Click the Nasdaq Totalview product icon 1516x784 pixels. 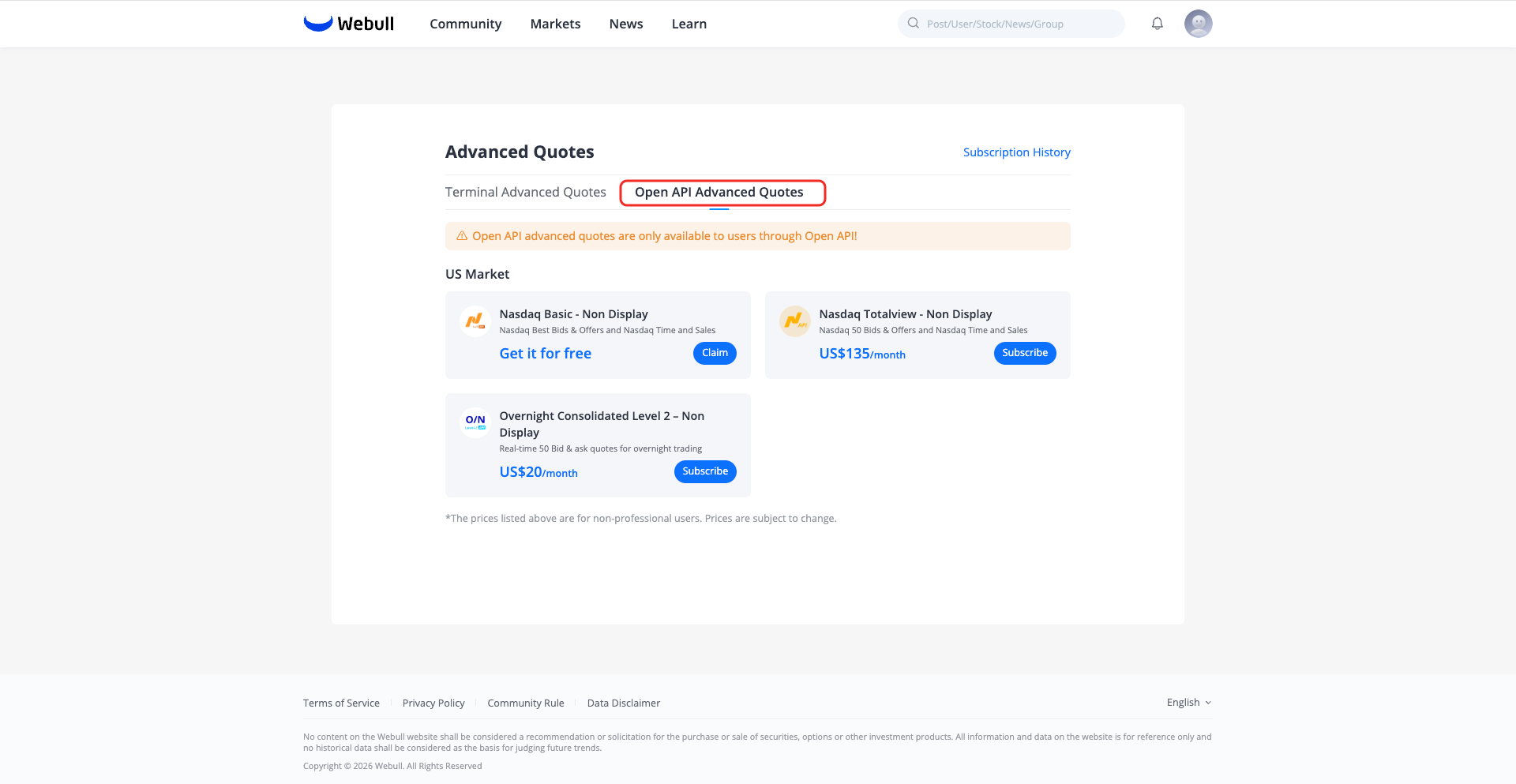pyautogui.click(x=795, y=321)
